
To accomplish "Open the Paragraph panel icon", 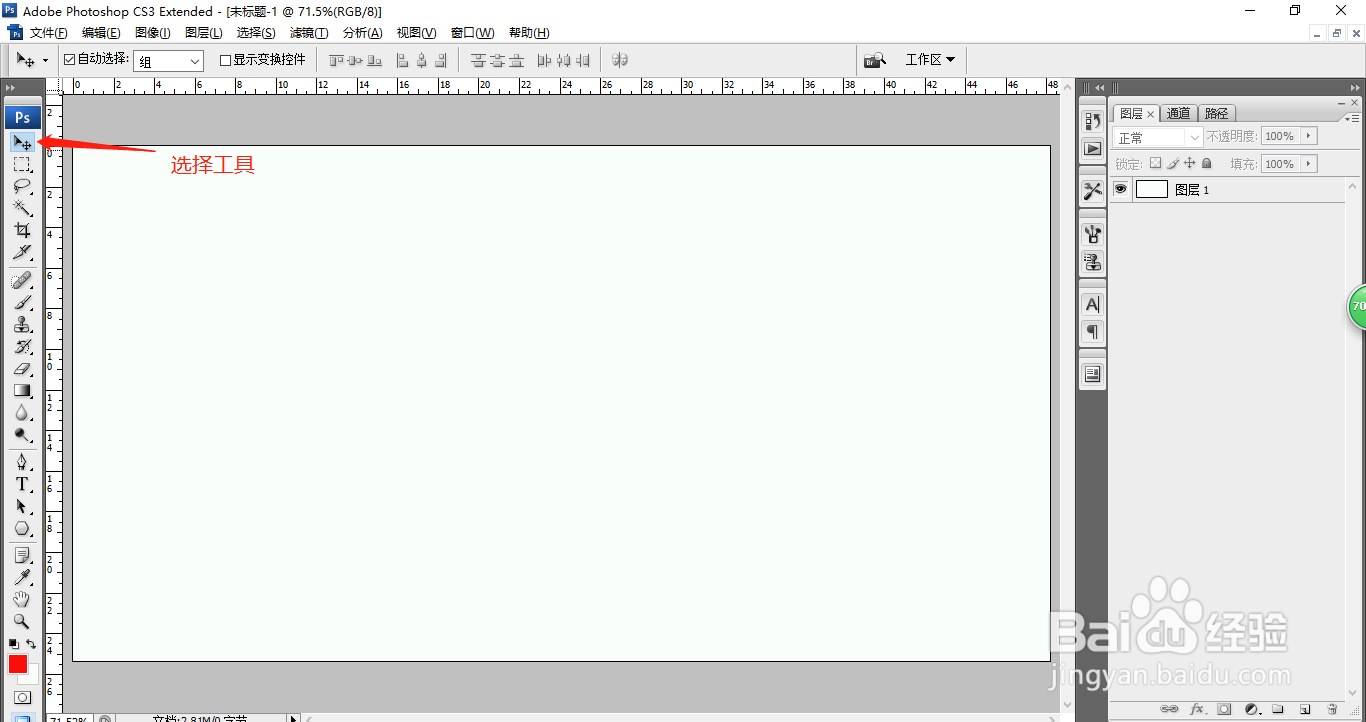I will [1093, 331].
